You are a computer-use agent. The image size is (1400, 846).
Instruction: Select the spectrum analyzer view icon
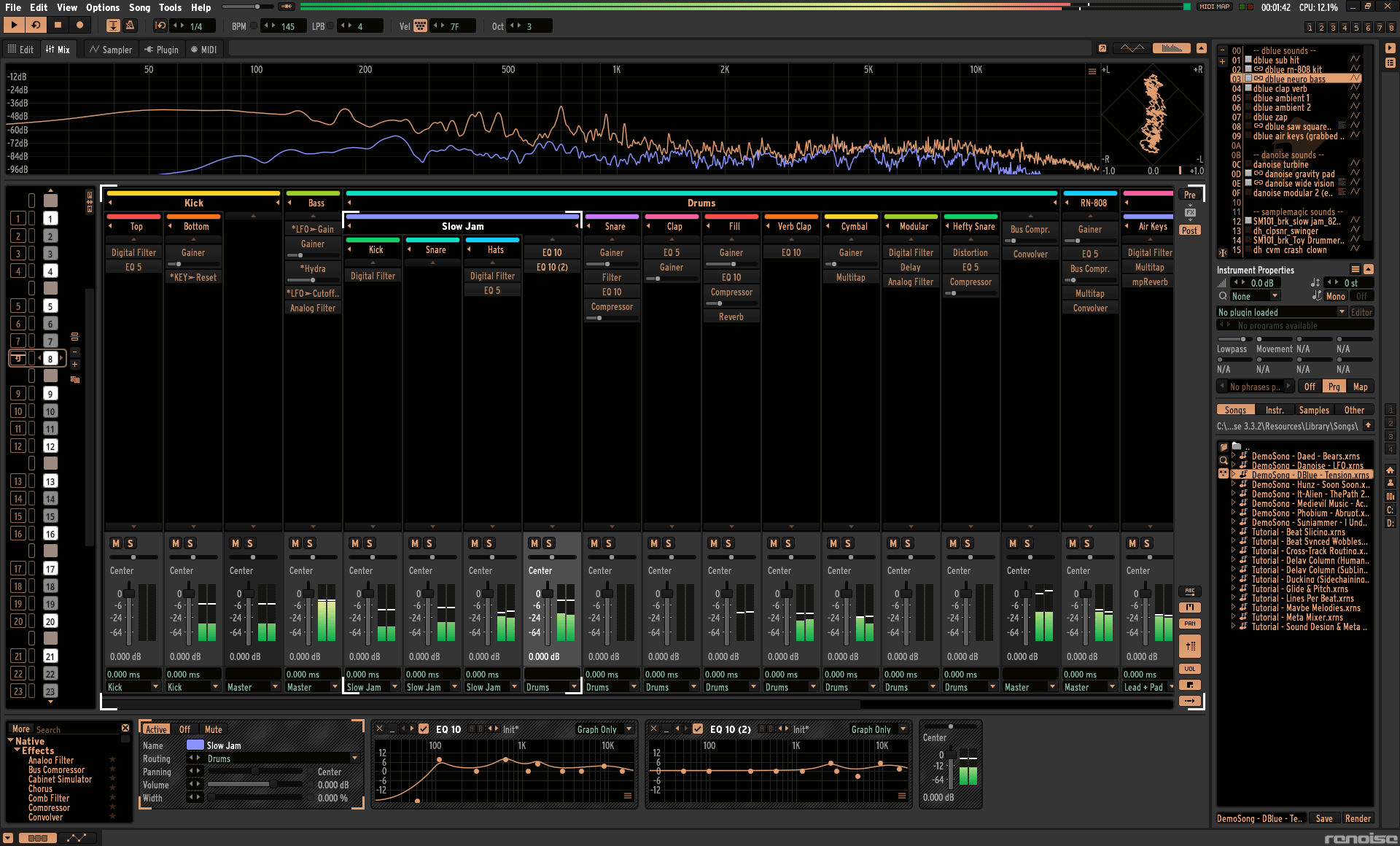point(1172,48)
